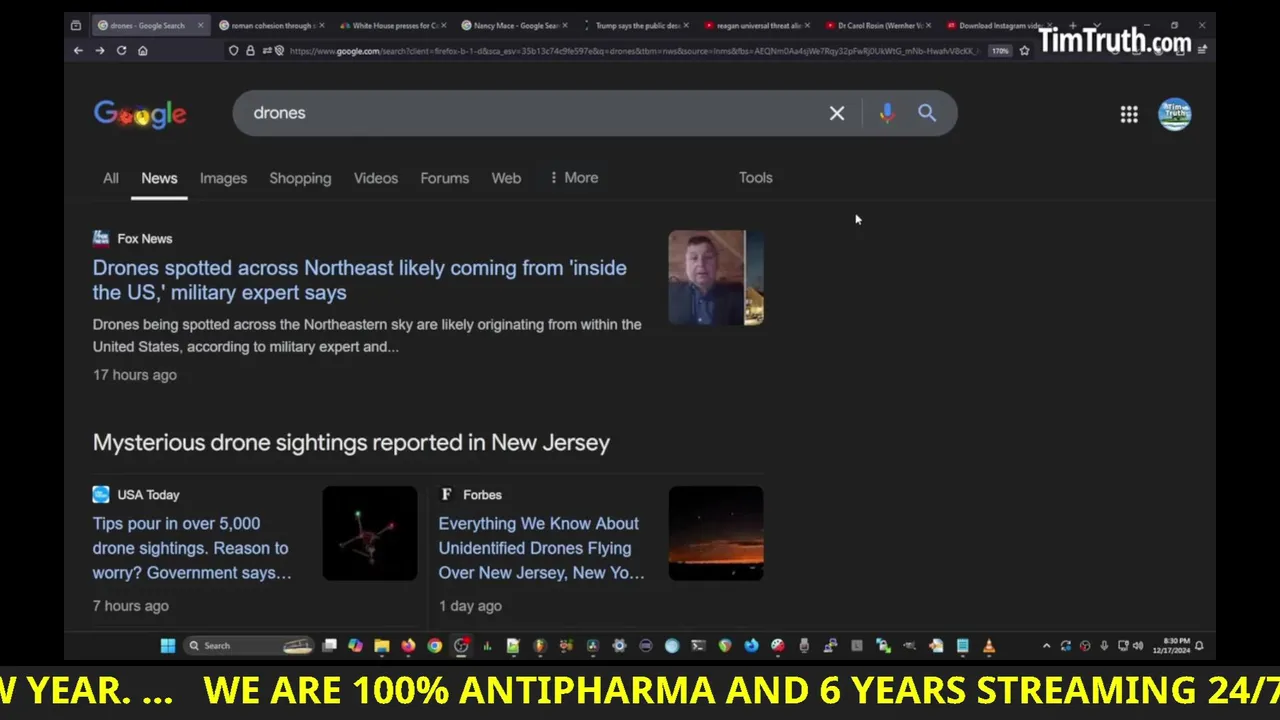1280x720 pixels.
Task: Expand the More search filters menu
Action: 574,178
